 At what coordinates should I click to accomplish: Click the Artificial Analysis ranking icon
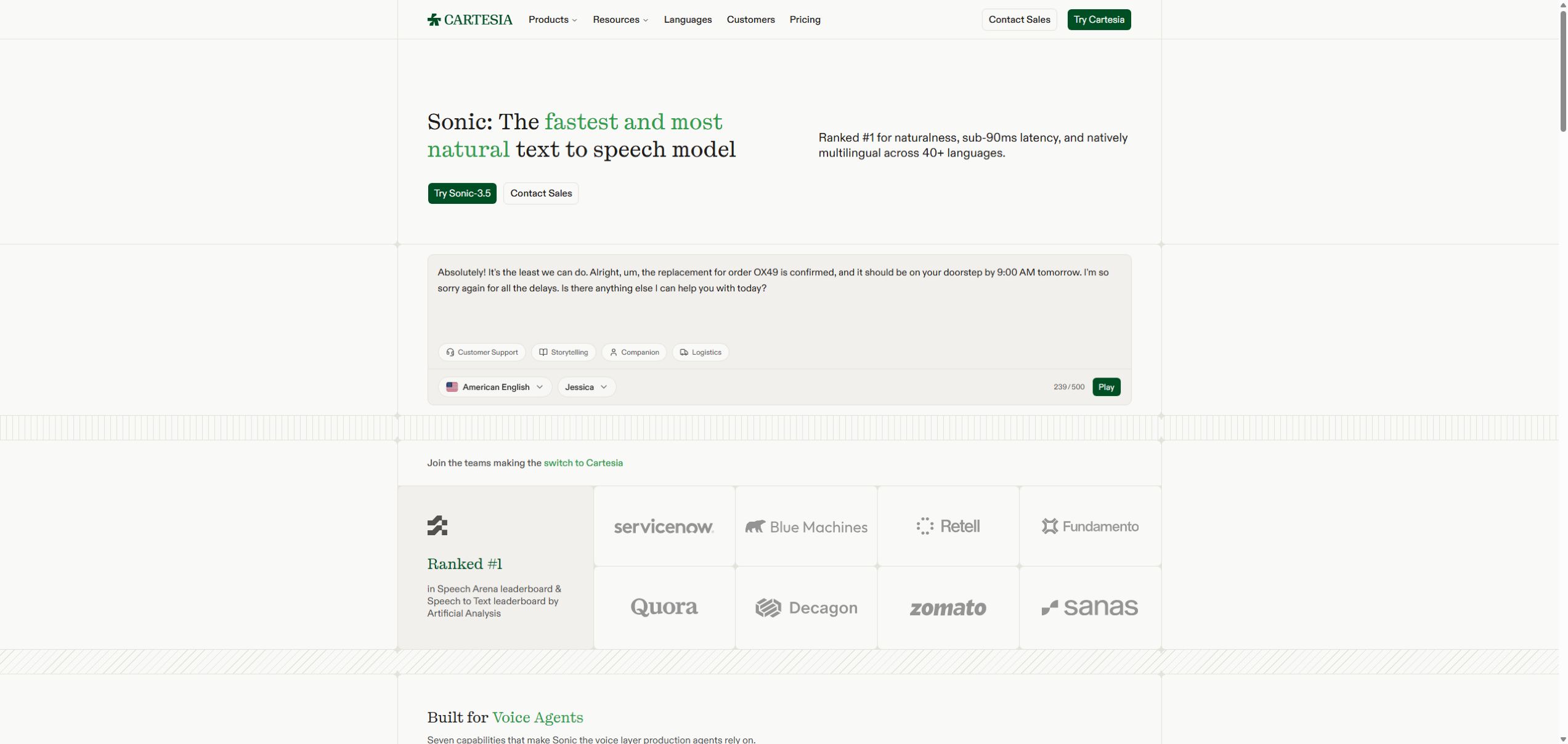click(437, 526)
